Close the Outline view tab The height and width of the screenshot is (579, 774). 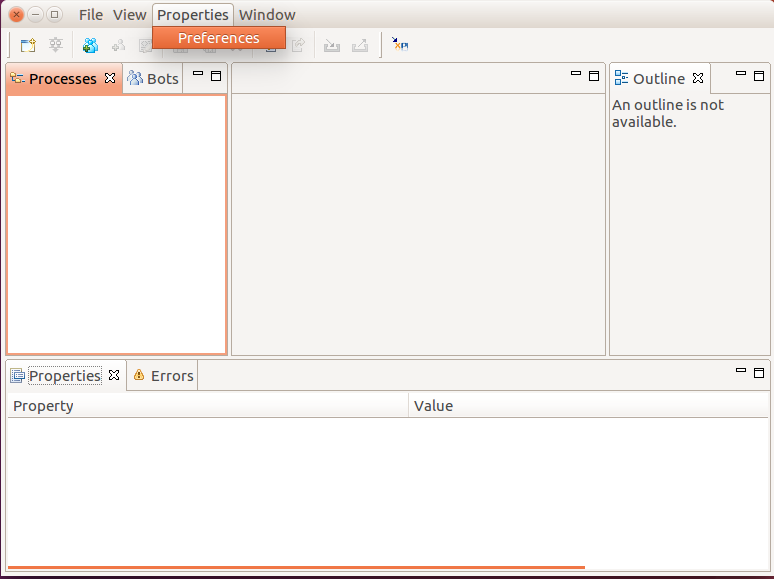[x=698, y=78]
